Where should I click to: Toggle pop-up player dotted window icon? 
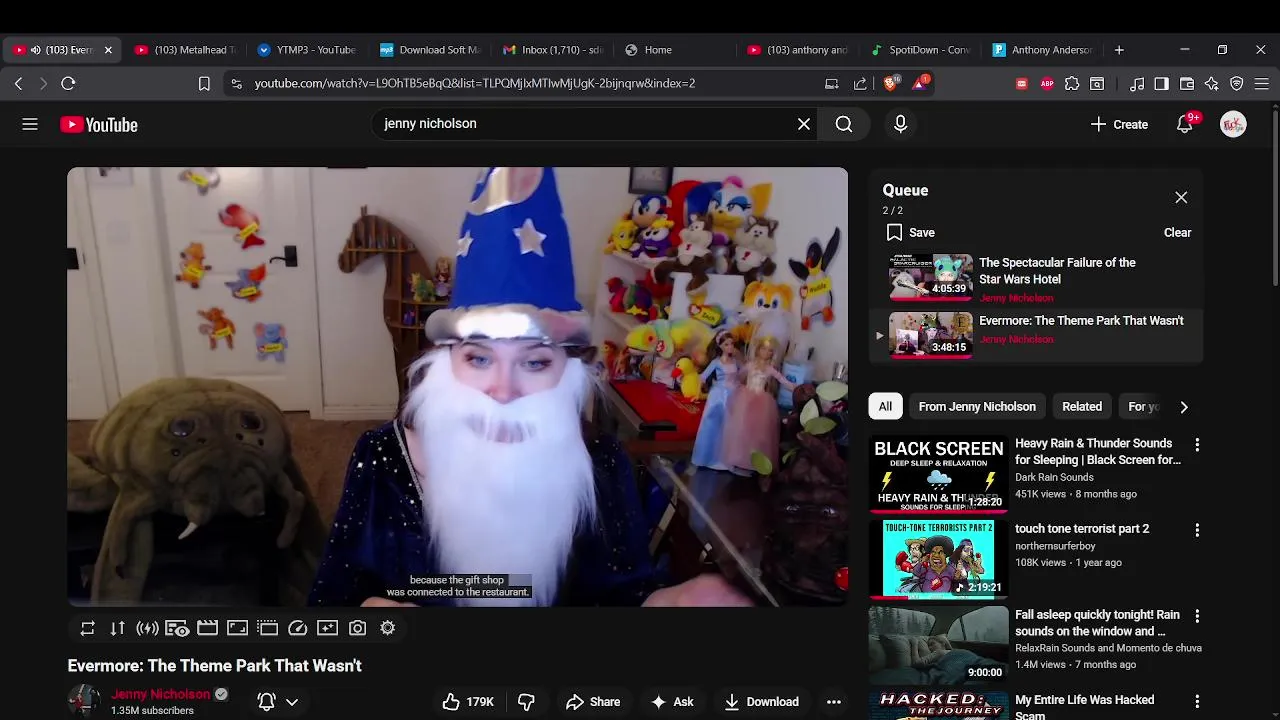coord(267,628)
